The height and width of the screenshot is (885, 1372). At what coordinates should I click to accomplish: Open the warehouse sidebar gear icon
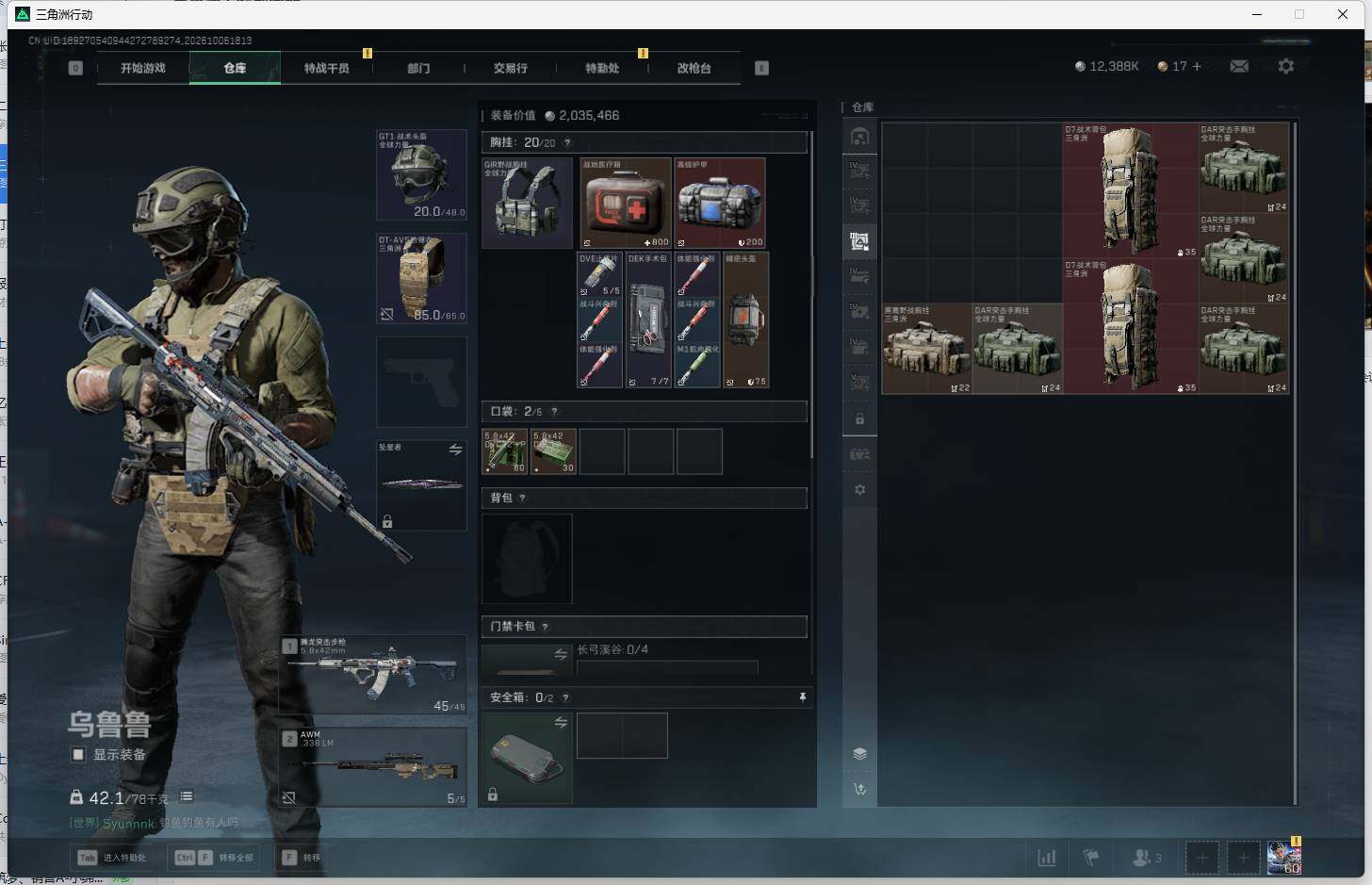click(859, 490)
